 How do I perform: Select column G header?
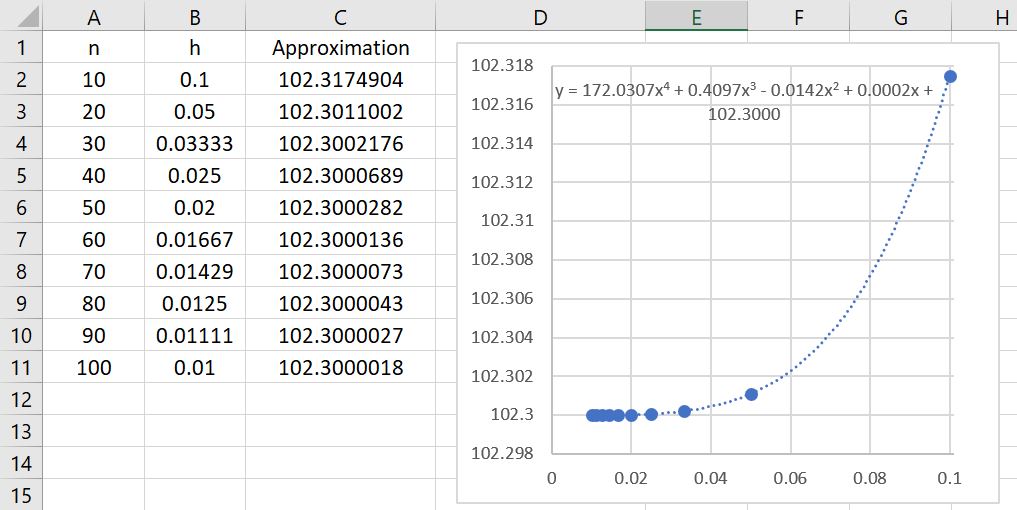(900, 16)
